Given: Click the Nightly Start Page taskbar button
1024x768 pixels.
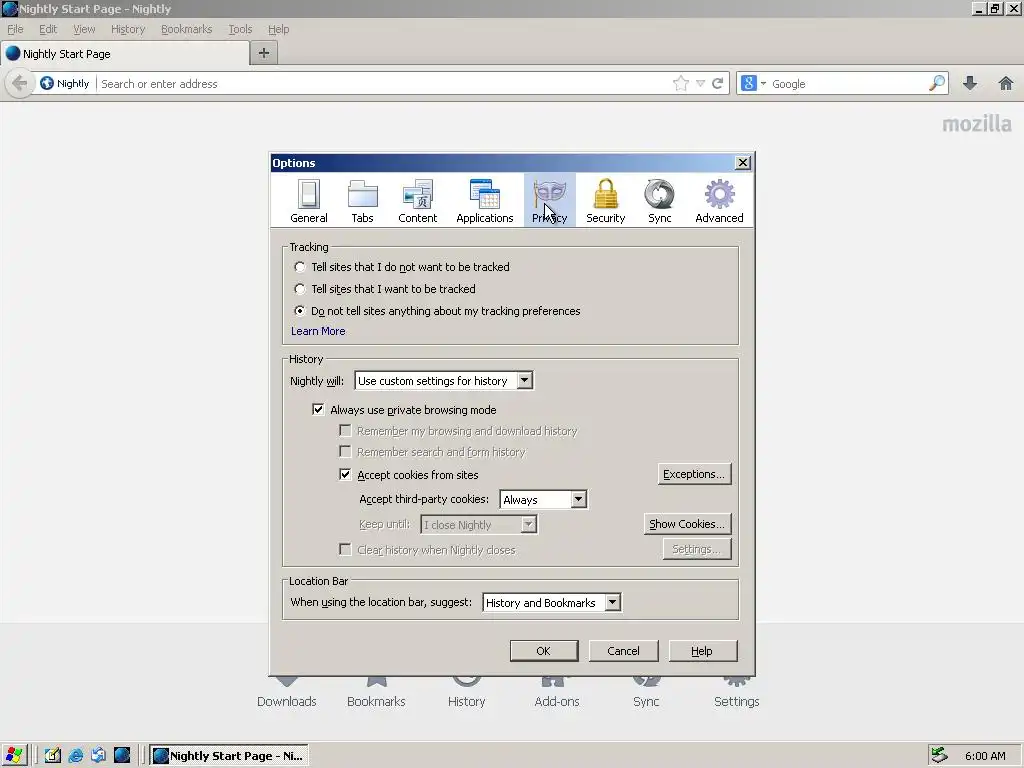Looking at the screenshot, I should pyautogui.click(x=229, y=756).
